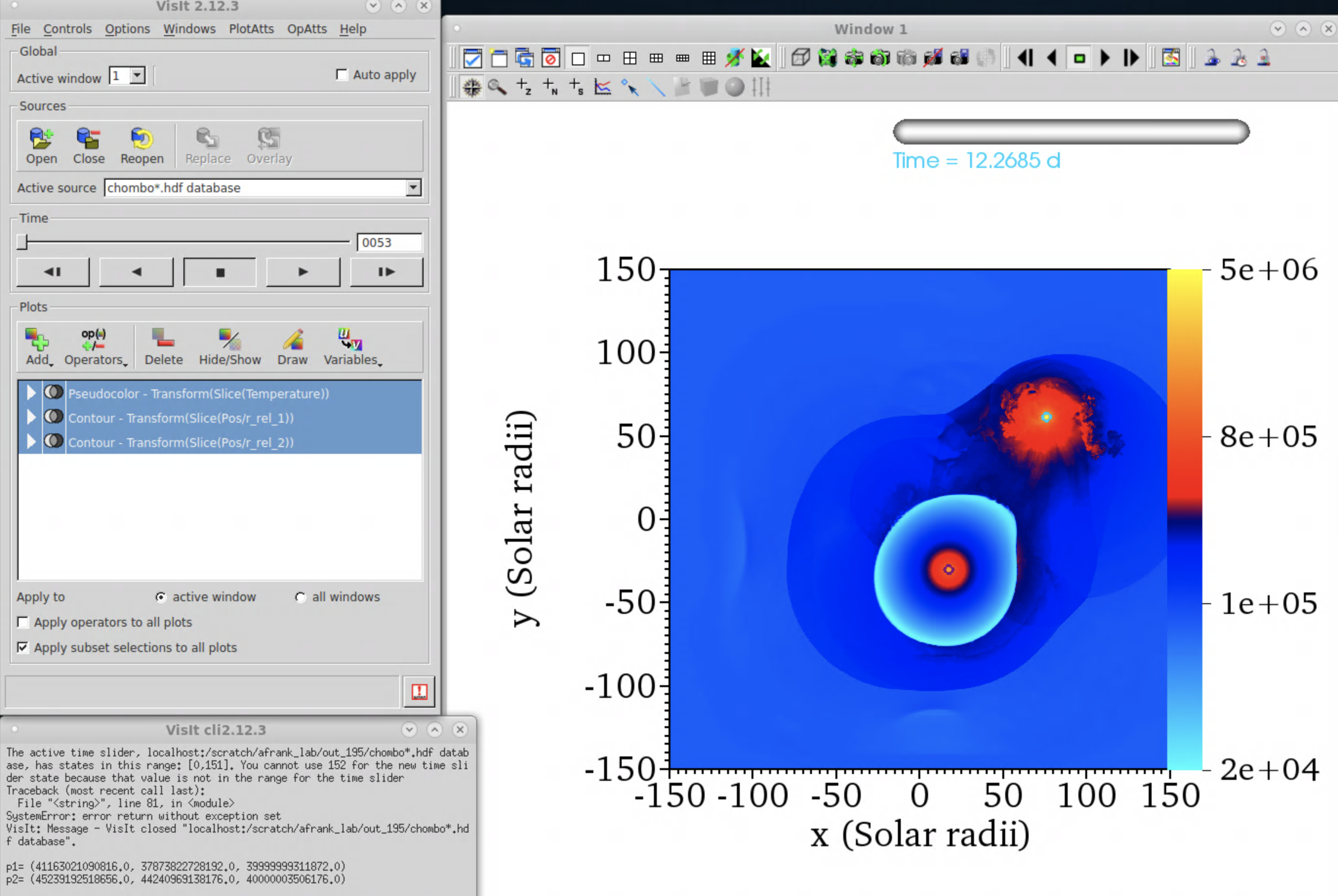Screen dimensions: 1338x896
Task: Click the clone window icon
Action: (x=525, y=58)
